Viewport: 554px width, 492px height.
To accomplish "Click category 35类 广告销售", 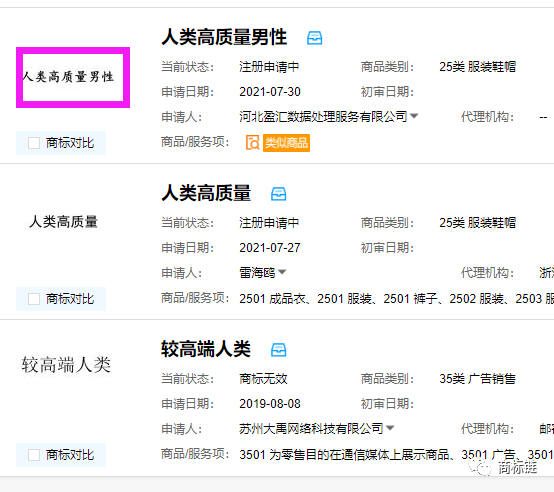I will coord(477,379).
